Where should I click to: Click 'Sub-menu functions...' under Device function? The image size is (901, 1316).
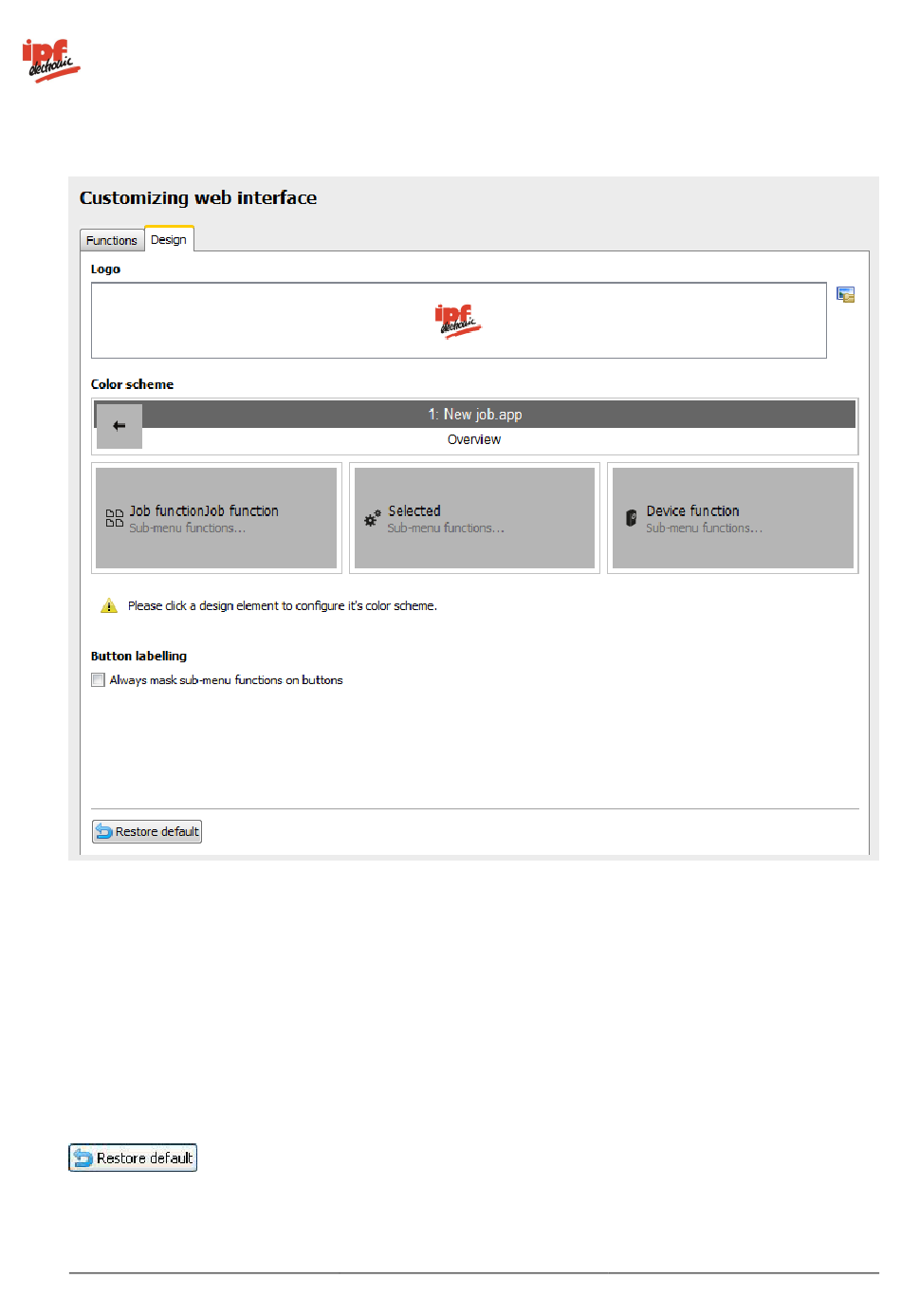tap(704, 528)
